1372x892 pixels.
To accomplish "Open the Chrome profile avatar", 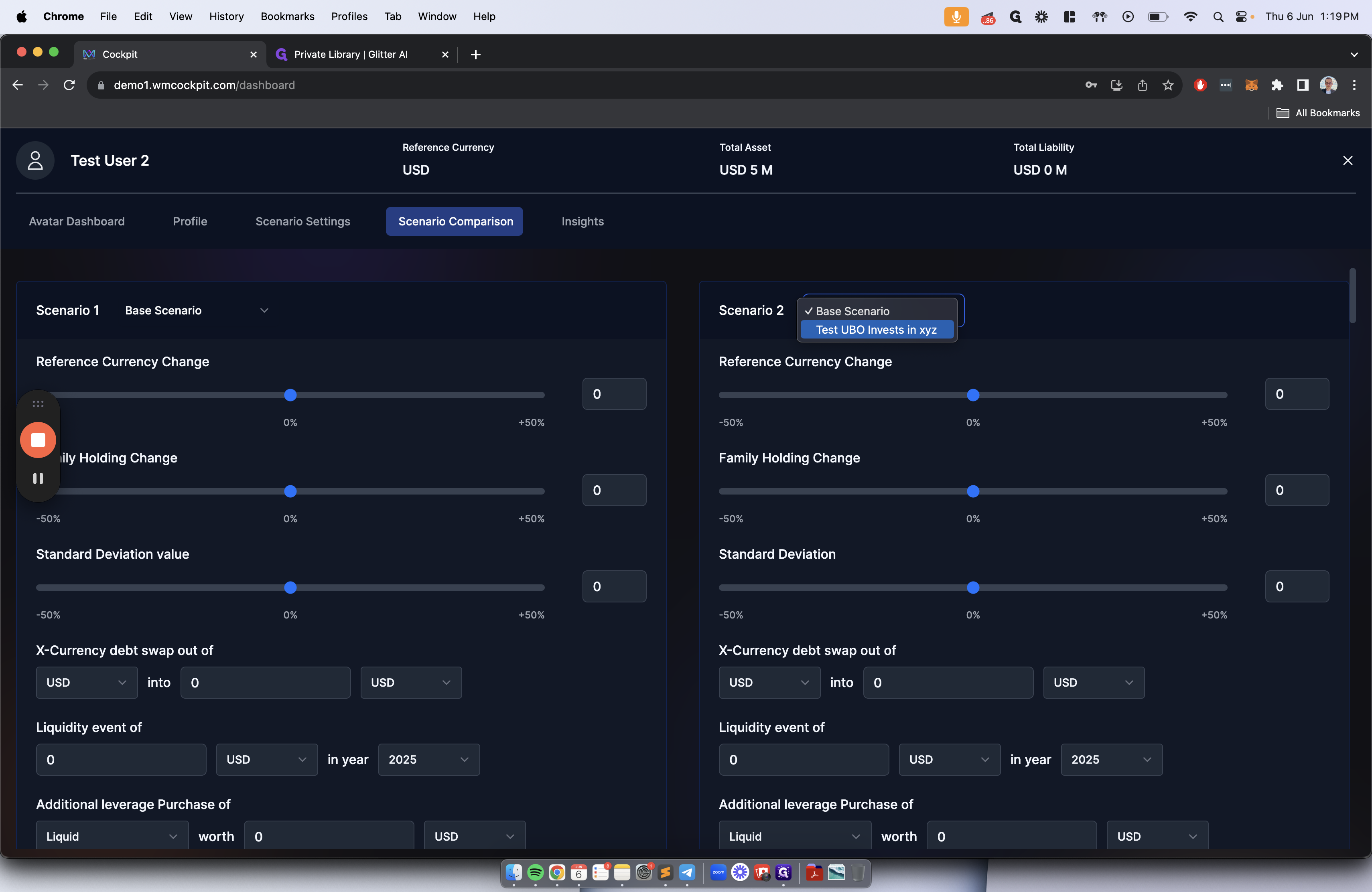I will tap(1328, 85).
